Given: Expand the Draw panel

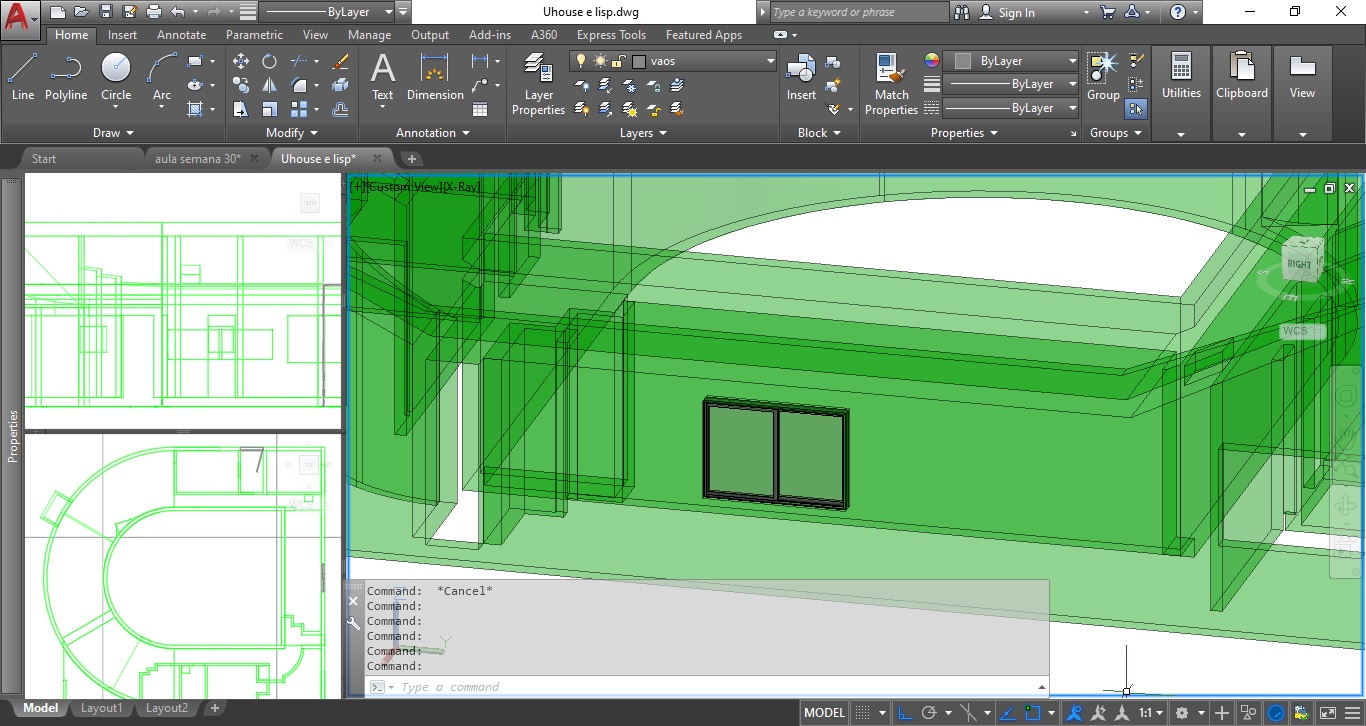Looking at the screenshot, I should coord(113,133).
